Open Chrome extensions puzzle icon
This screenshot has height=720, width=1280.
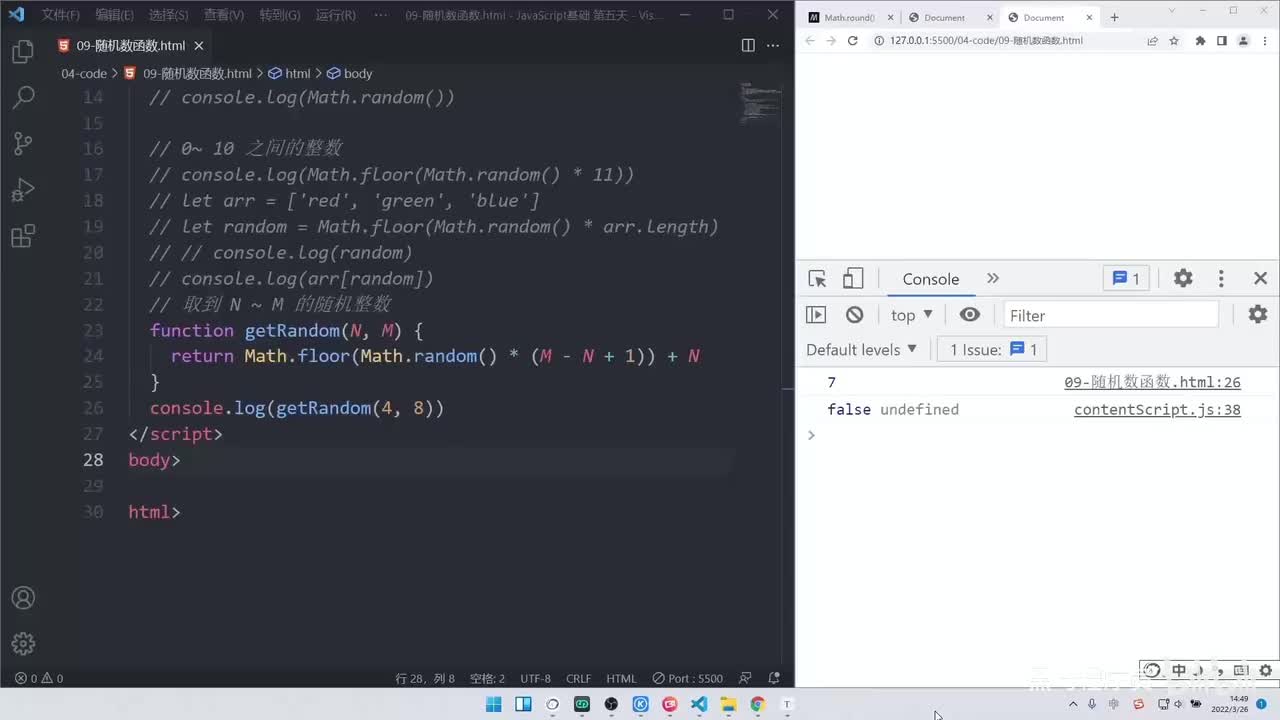click(x=1200, y=41)
